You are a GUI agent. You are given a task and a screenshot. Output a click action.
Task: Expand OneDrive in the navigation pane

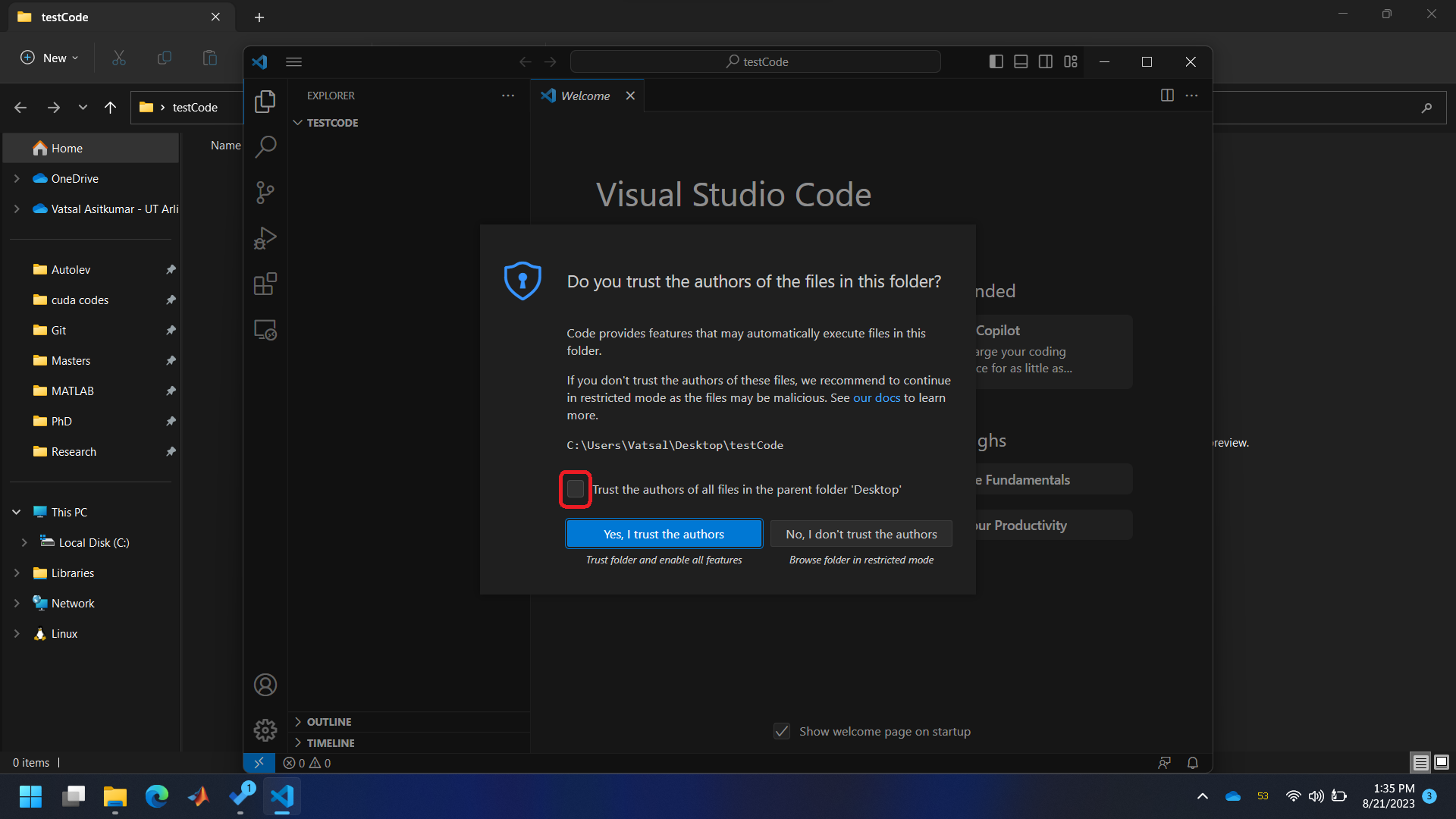coord(17,179)
